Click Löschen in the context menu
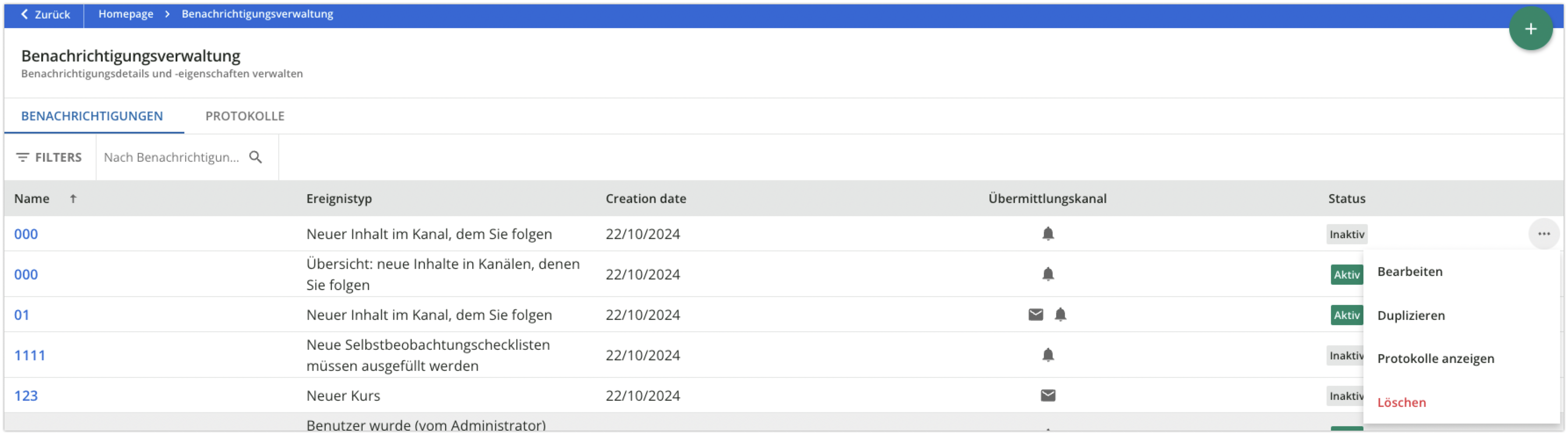The height and width of the screenshot is (435, 1568). [x=1401, y=403]
